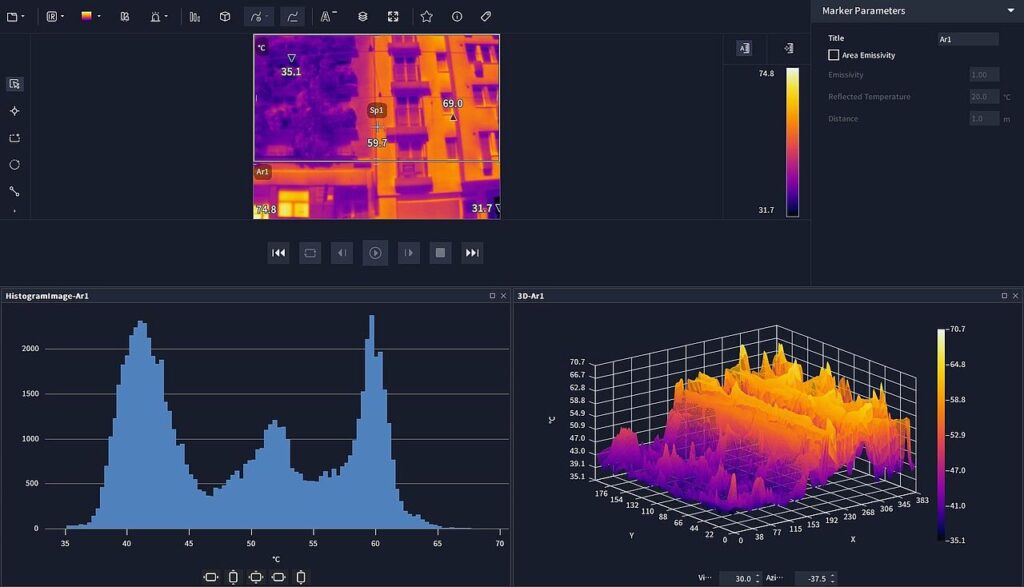Expand the color palette dropdown arrow
This screenshot has height=587, width=1024.
pyautogui.click(x=99, y=17)
